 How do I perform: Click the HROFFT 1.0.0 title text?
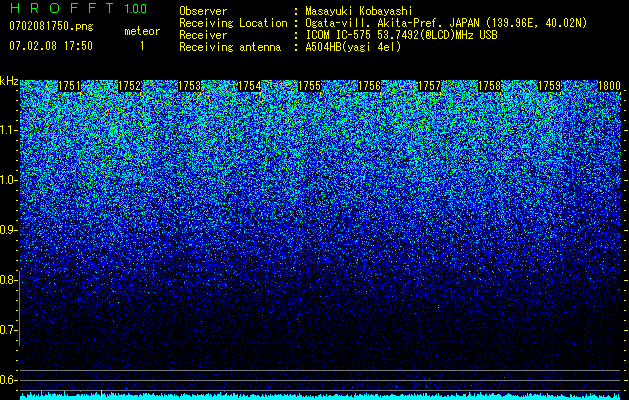tap(78, 8)
